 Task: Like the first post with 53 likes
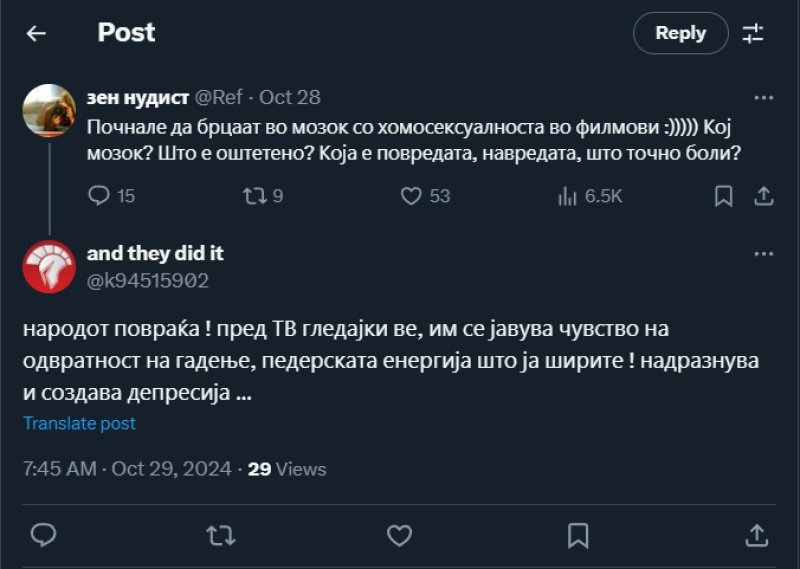pos(411,196)
